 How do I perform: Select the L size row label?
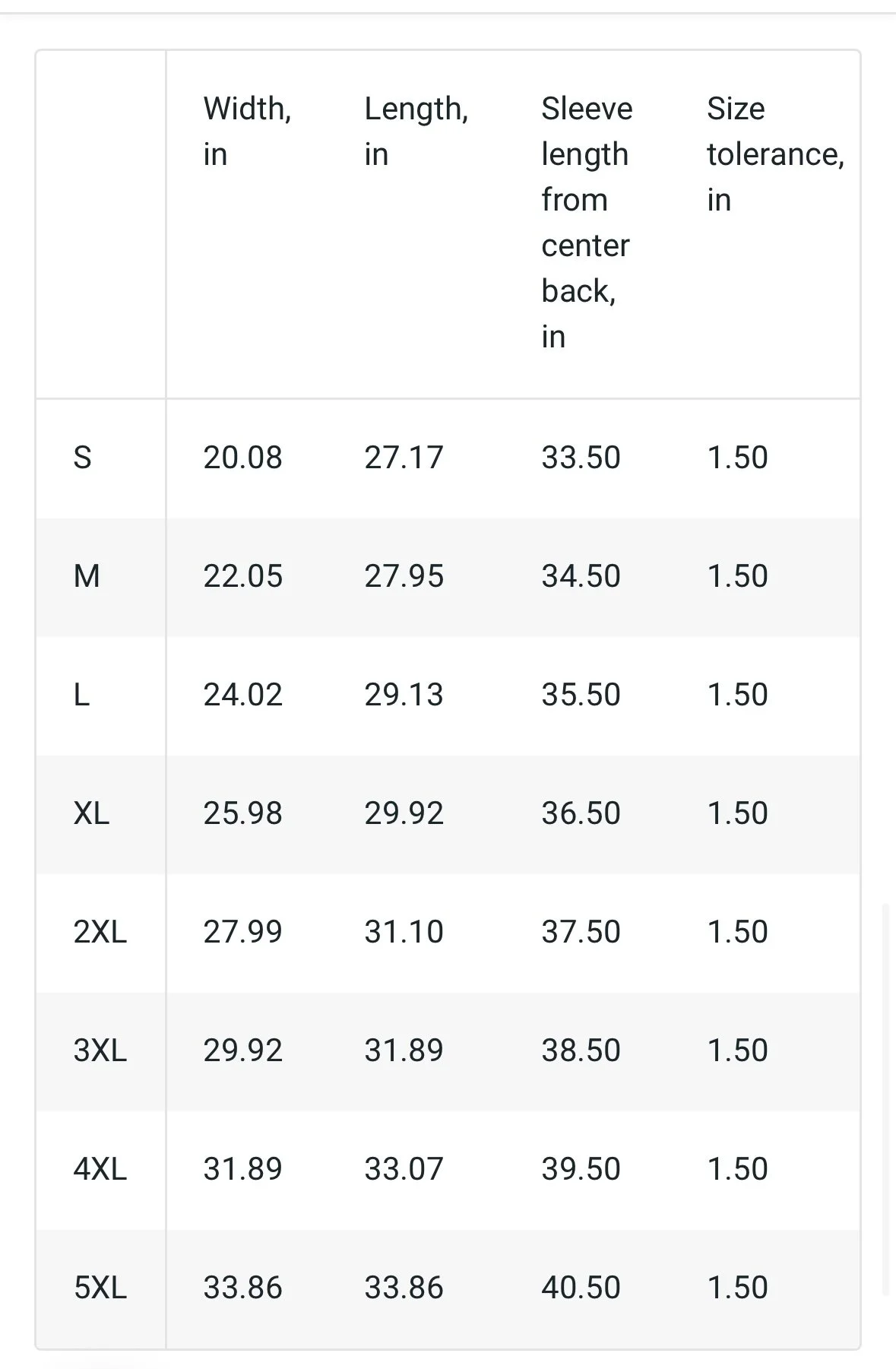pos(81,695)
